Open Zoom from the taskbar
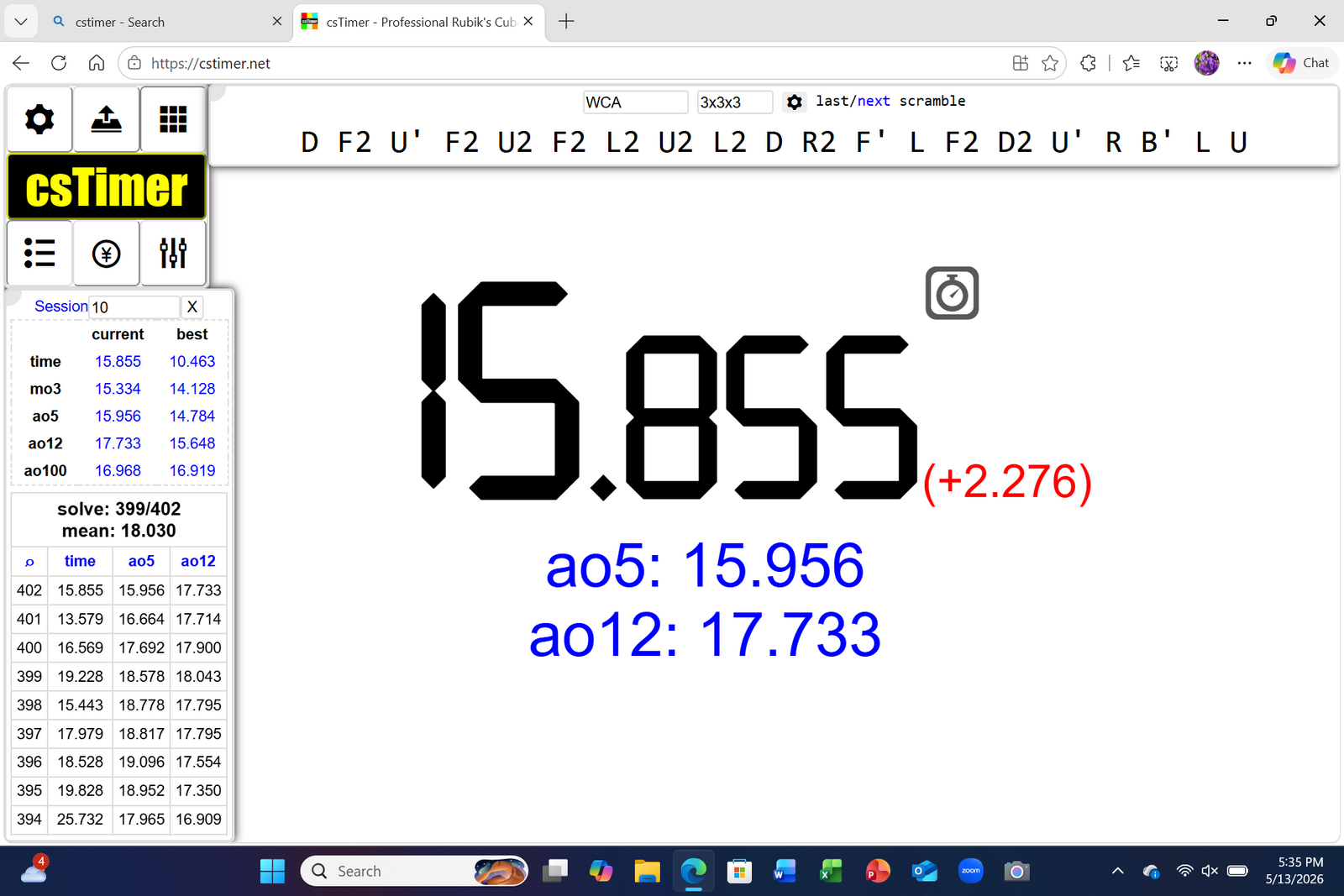The image size is (1344, 896). click(x=971, y=871)
